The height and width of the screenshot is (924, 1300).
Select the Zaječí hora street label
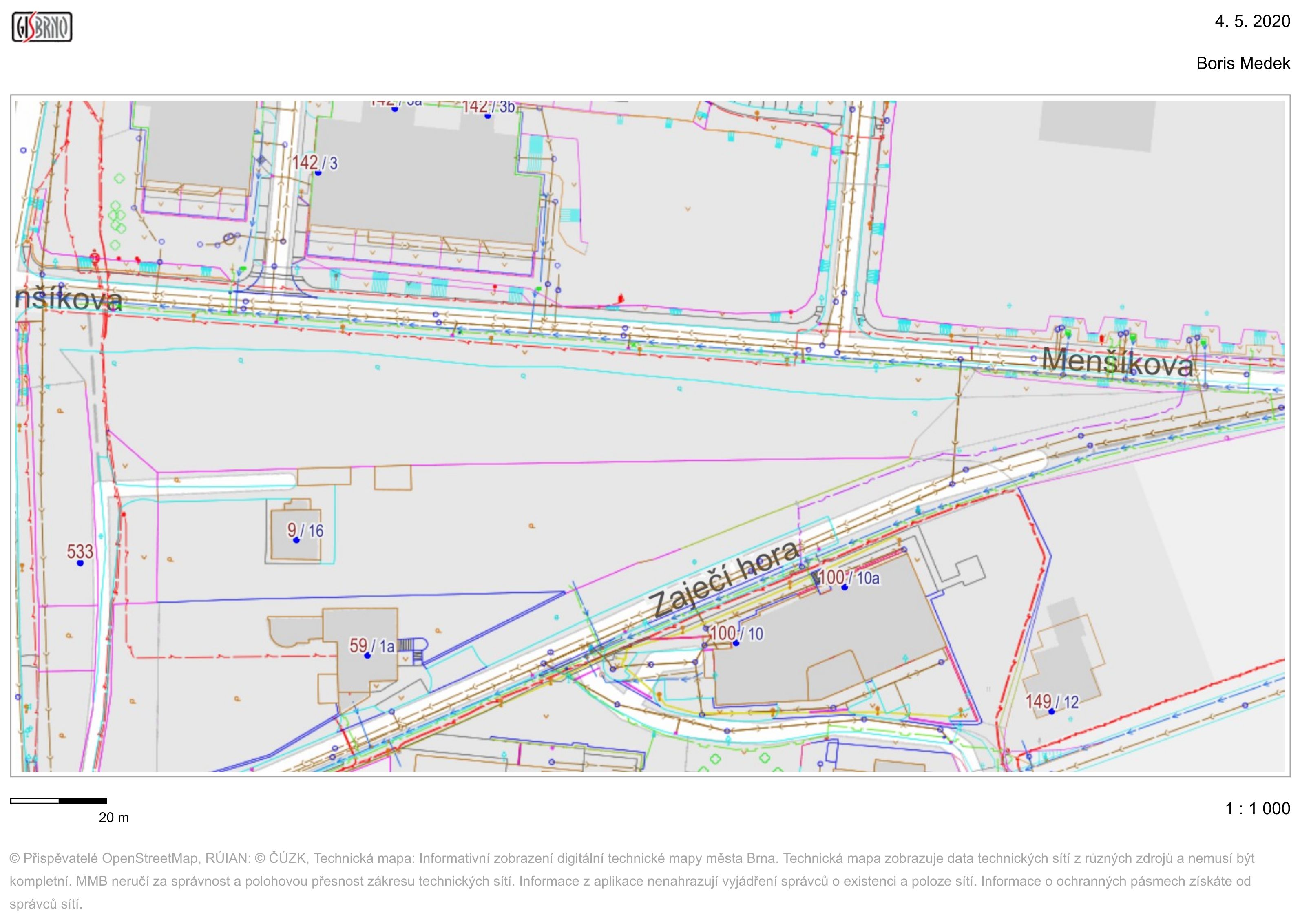pyautogui.click(x=725, y=579)
